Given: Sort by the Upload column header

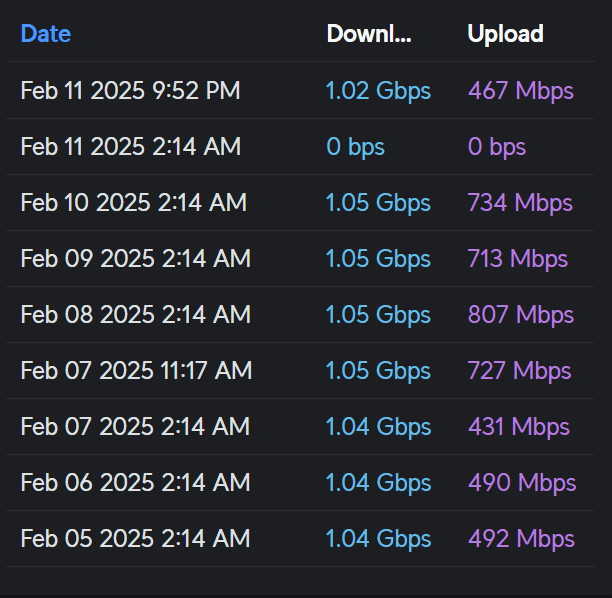Looking at the screenshot, I should coord(505,34).
